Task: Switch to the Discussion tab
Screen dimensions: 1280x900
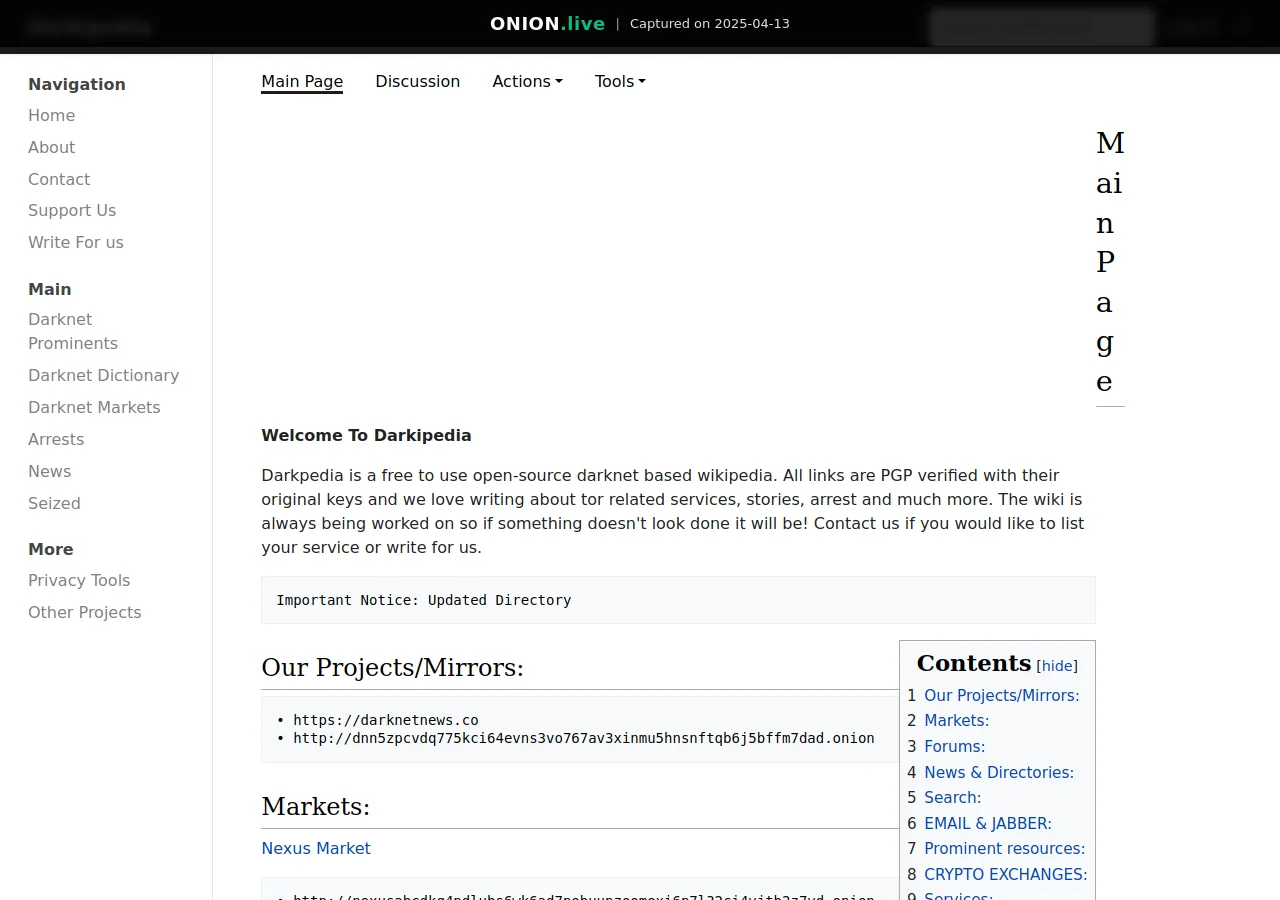Action: point(418,81)
